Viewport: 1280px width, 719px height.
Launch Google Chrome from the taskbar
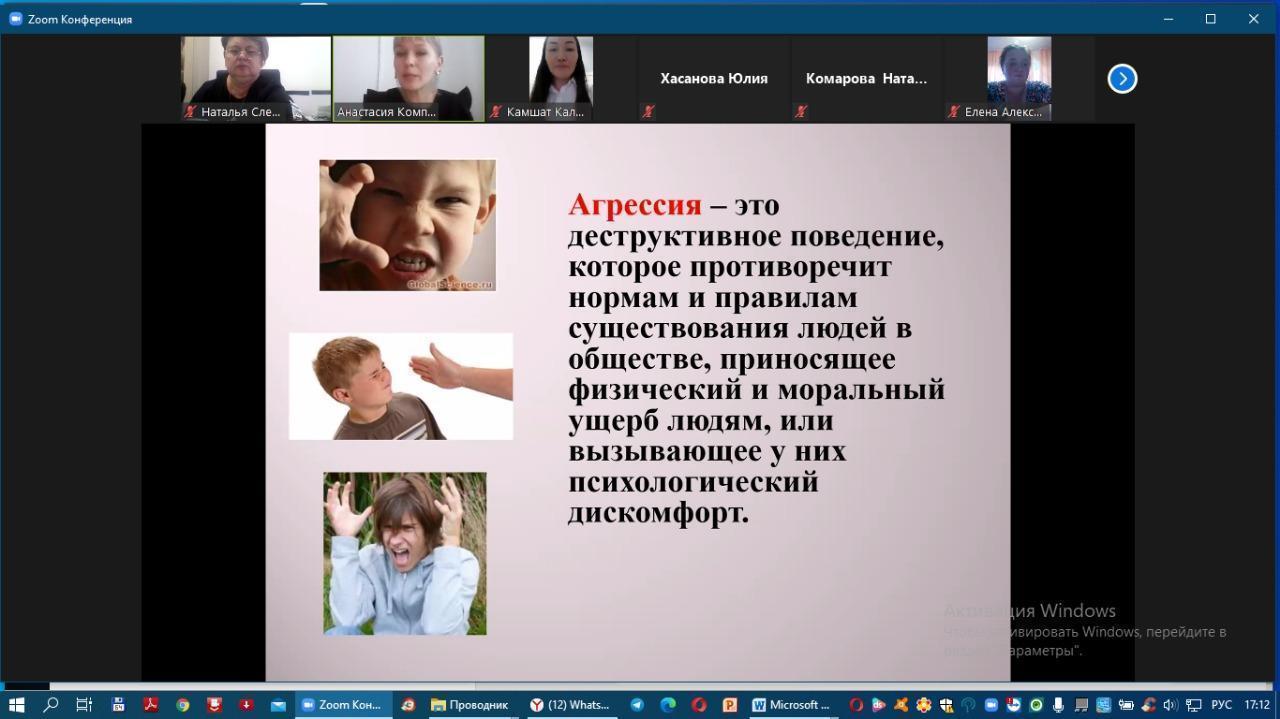[183, 705]
